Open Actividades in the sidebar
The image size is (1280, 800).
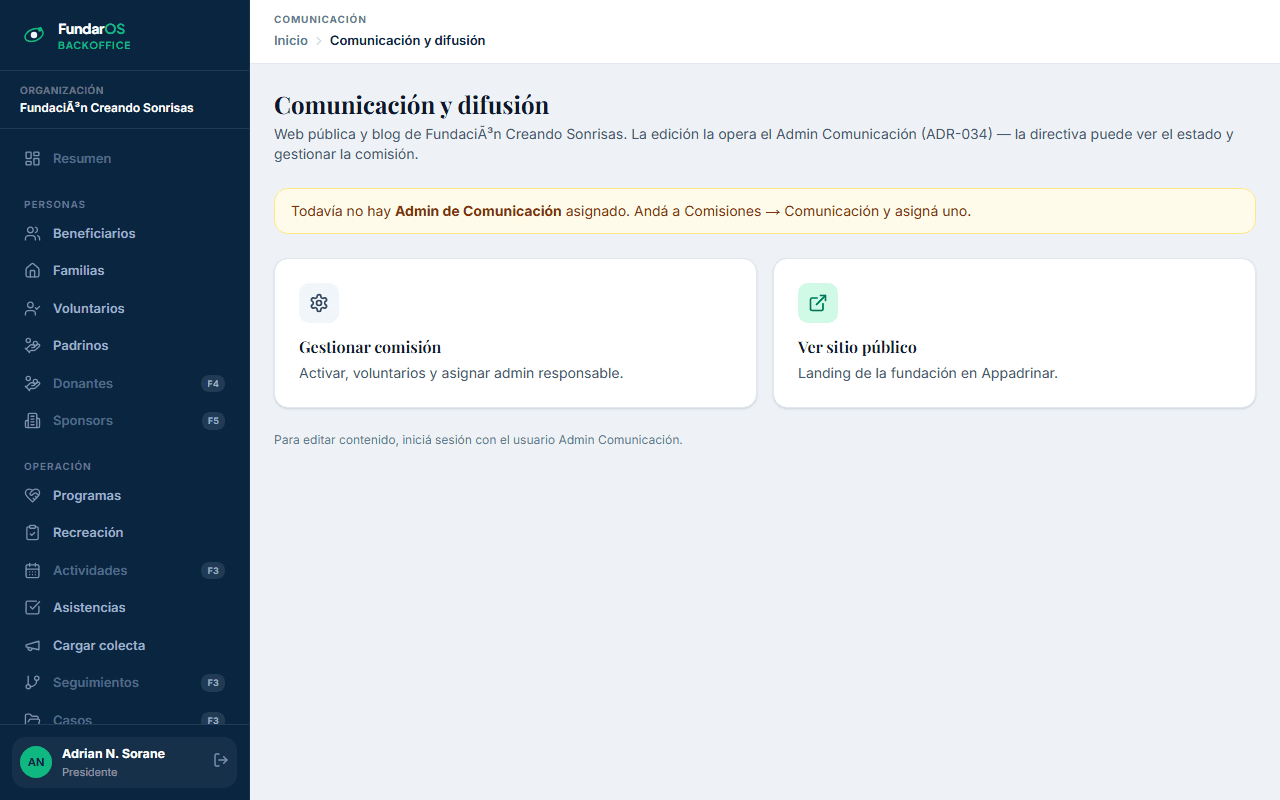[x=124, y=571]
